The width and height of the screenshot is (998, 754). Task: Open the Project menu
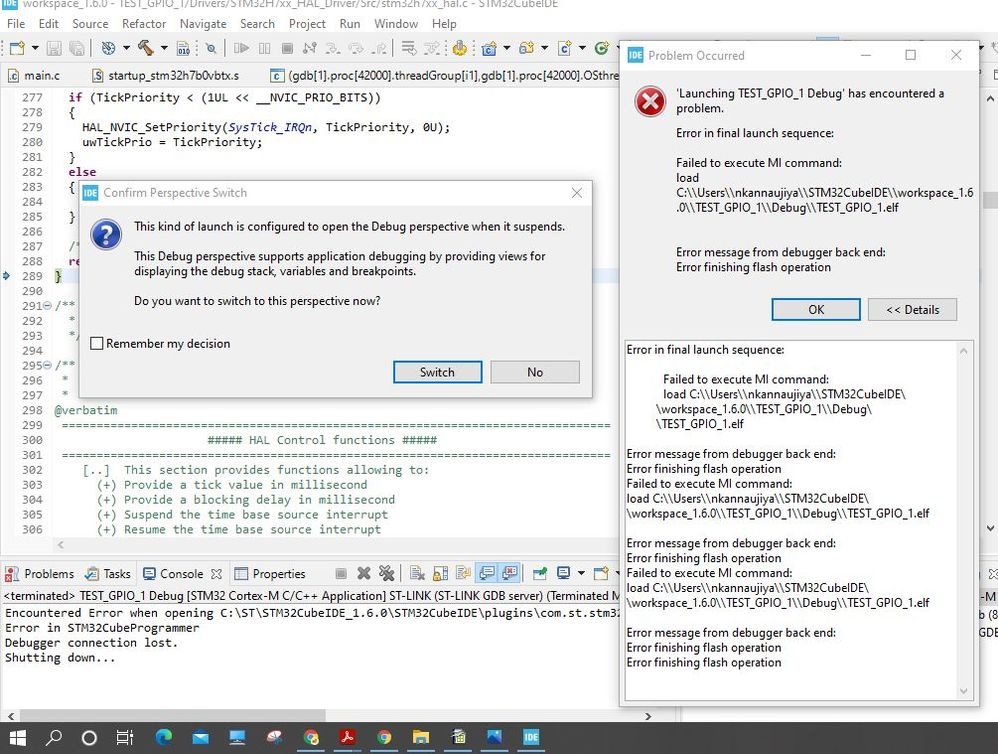tap(307, 24)
